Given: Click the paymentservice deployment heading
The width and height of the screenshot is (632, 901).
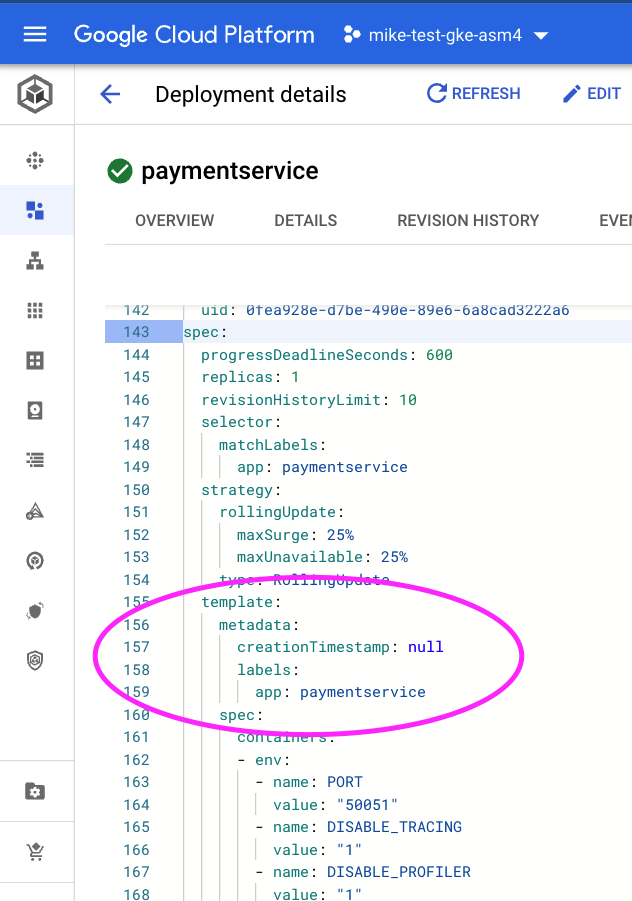Looking at the screenshot, I should point(230,171).
